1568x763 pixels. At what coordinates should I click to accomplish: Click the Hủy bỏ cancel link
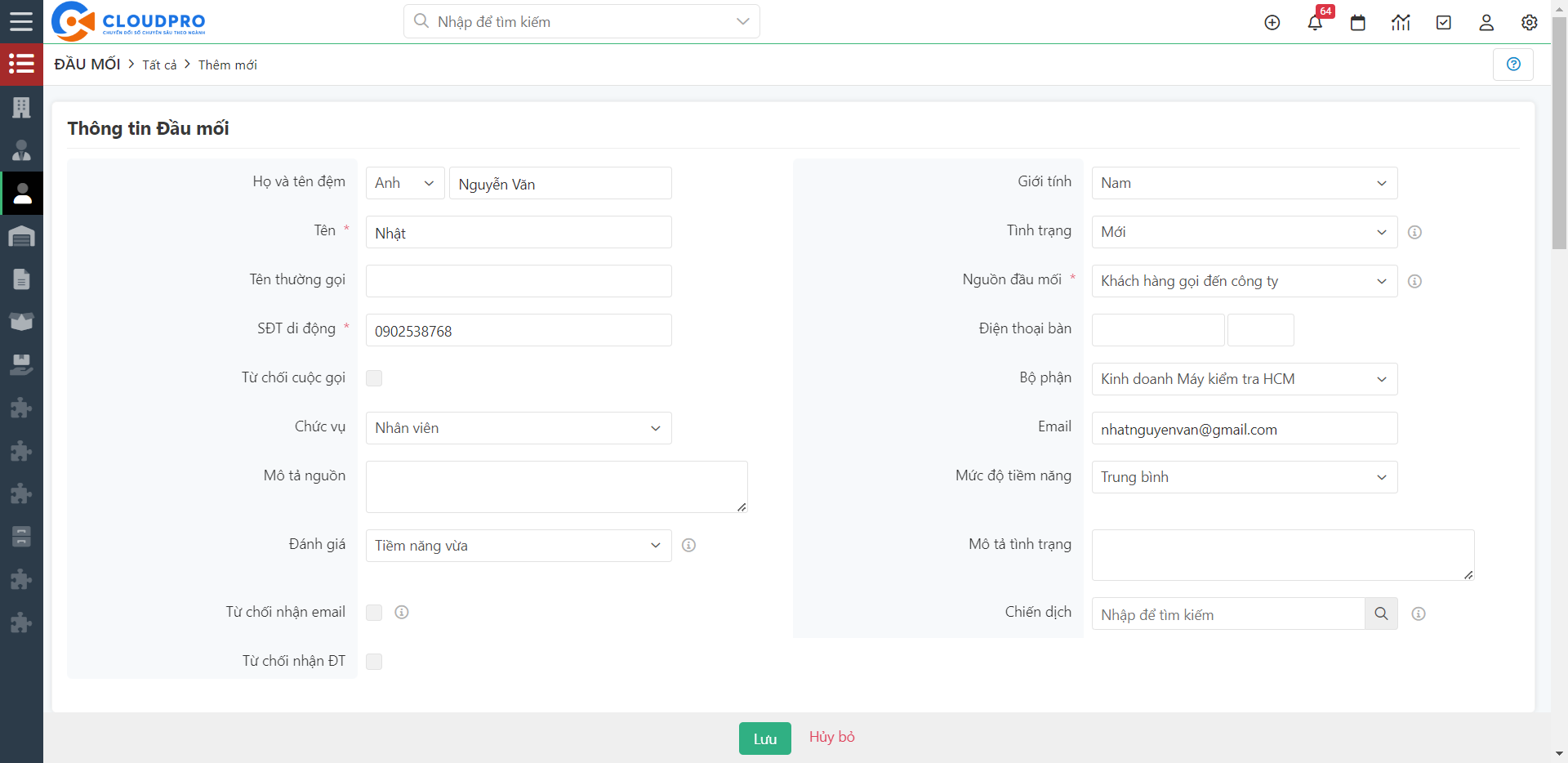pos(832,737)
